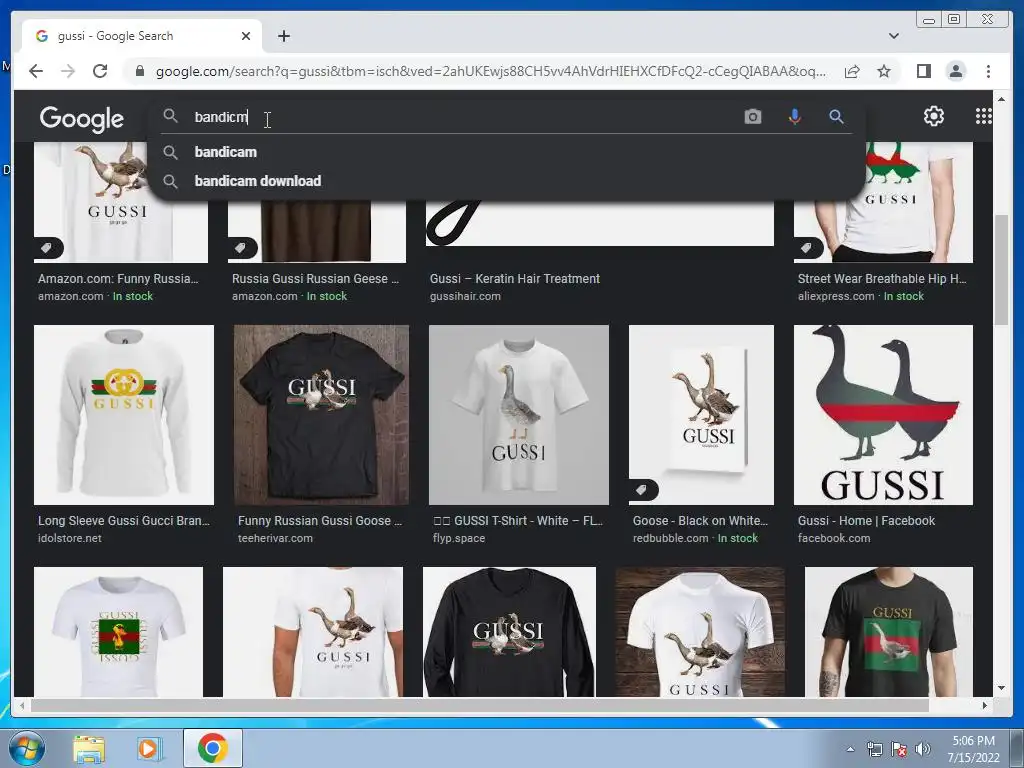Viewport: 1024px width, 768px height.
Task: Click the horizontal scrollbar at window bottom
Action: point(479,706)
